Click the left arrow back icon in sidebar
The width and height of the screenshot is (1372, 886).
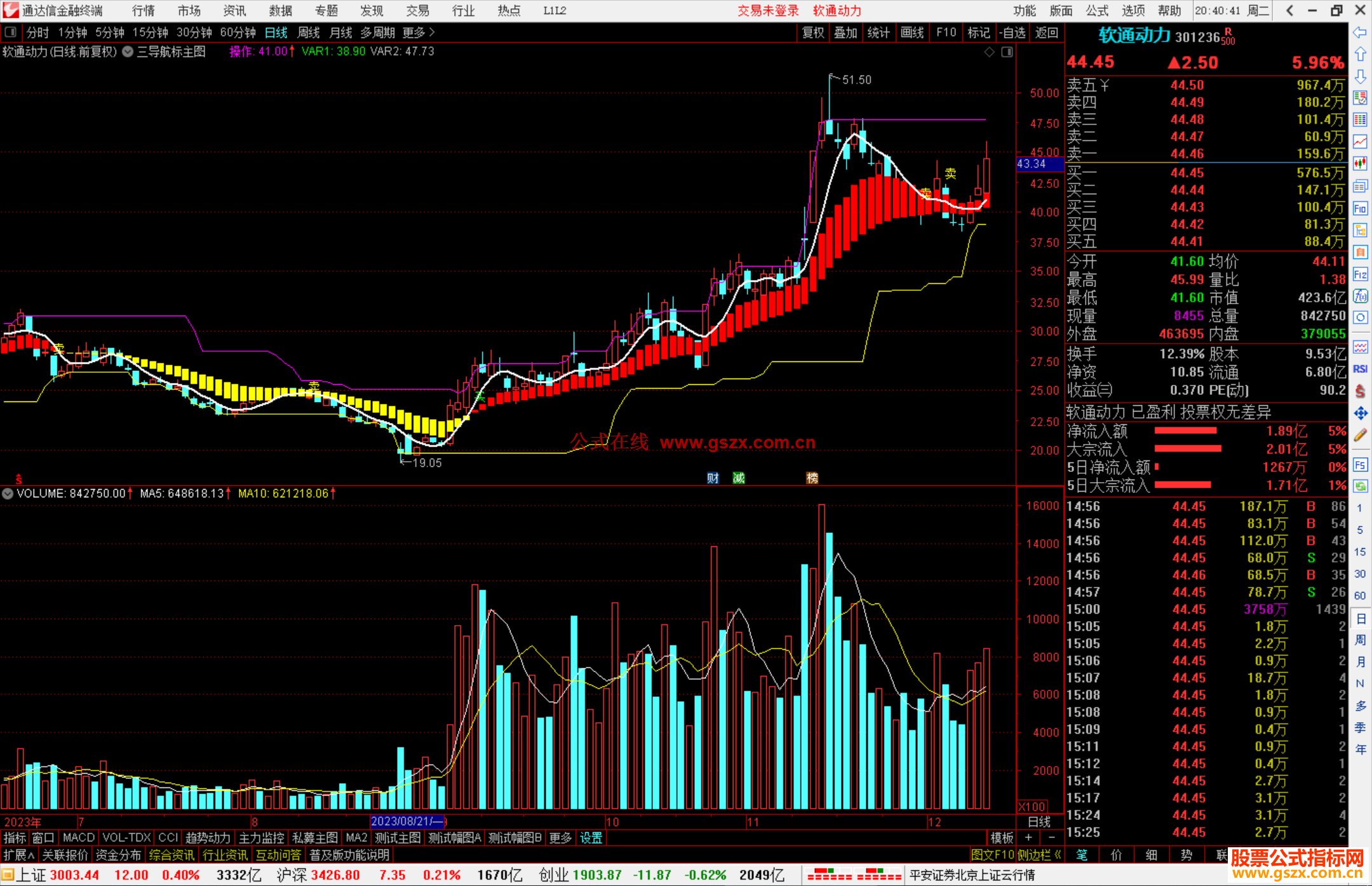tap(1360, 32)
